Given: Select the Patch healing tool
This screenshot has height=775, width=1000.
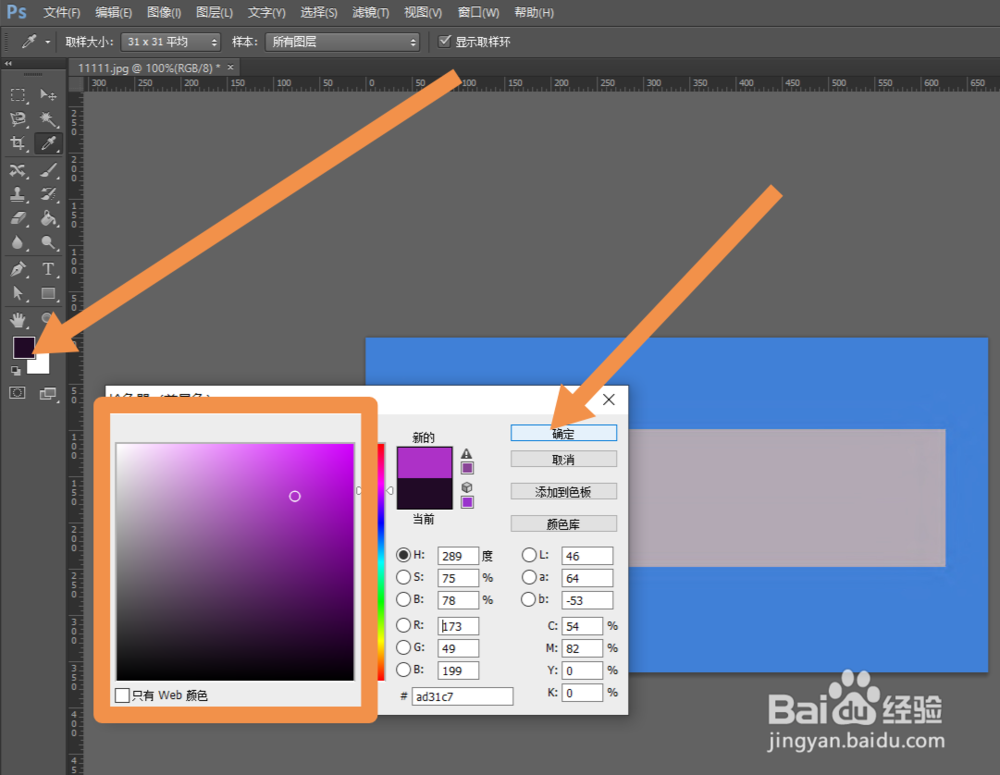Looking at the screenshot, I should 18,170.
